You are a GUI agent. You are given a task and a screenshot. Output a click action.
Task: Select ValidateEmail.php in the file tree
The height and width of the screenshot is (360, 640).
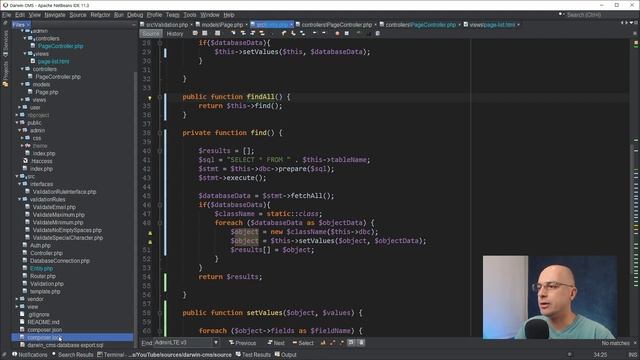54,207
